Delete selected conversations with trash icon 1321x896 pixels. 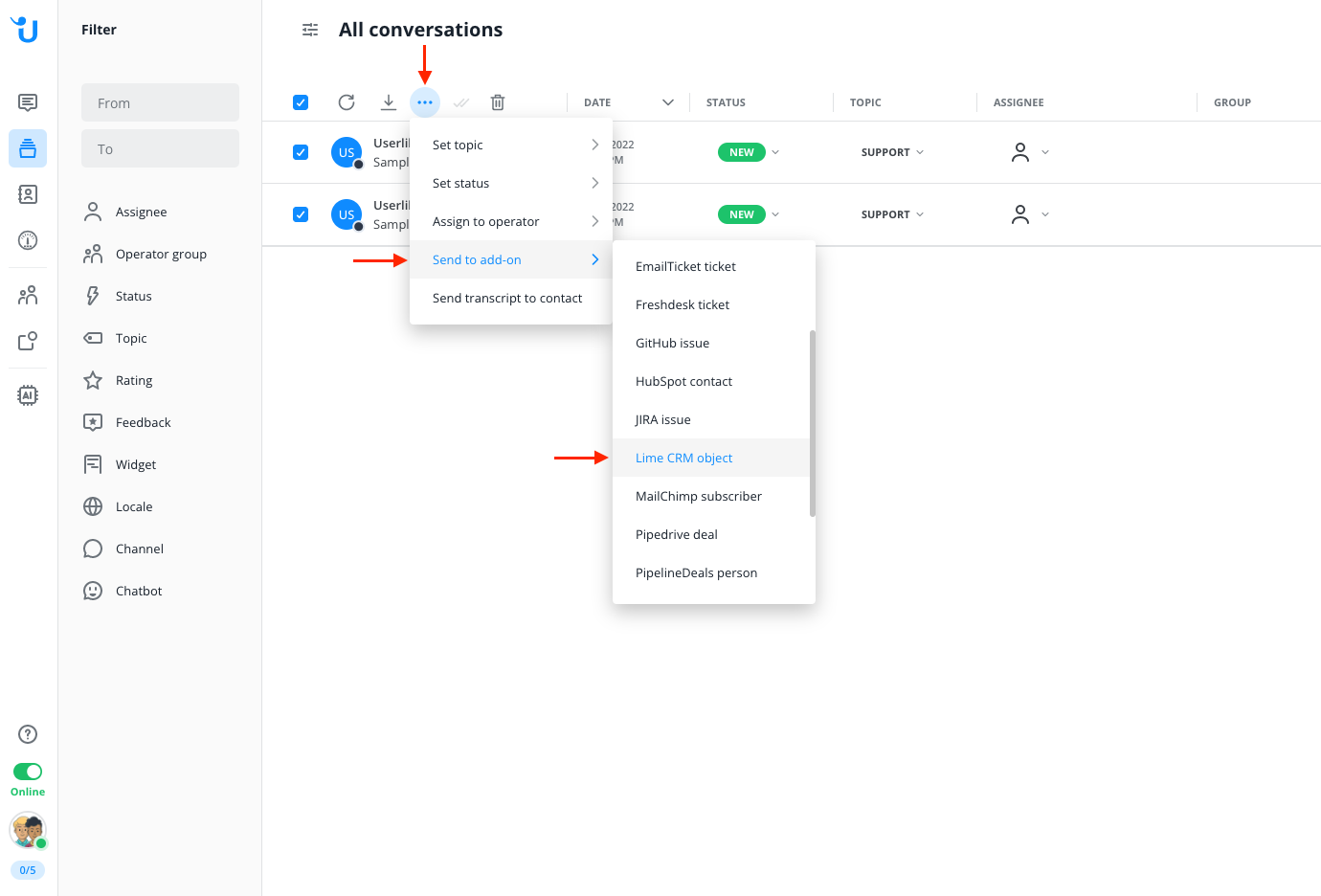pos(498,102)
